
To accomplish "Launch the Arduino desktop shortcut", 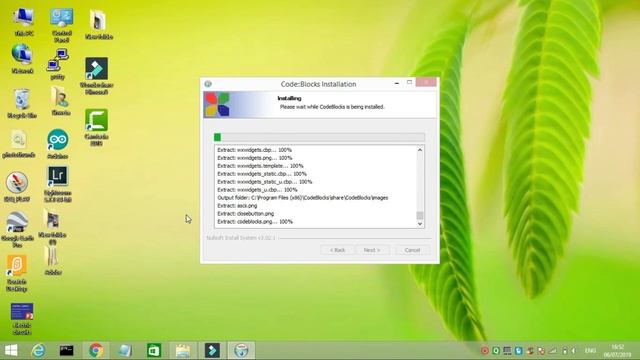I will point(58,144).
